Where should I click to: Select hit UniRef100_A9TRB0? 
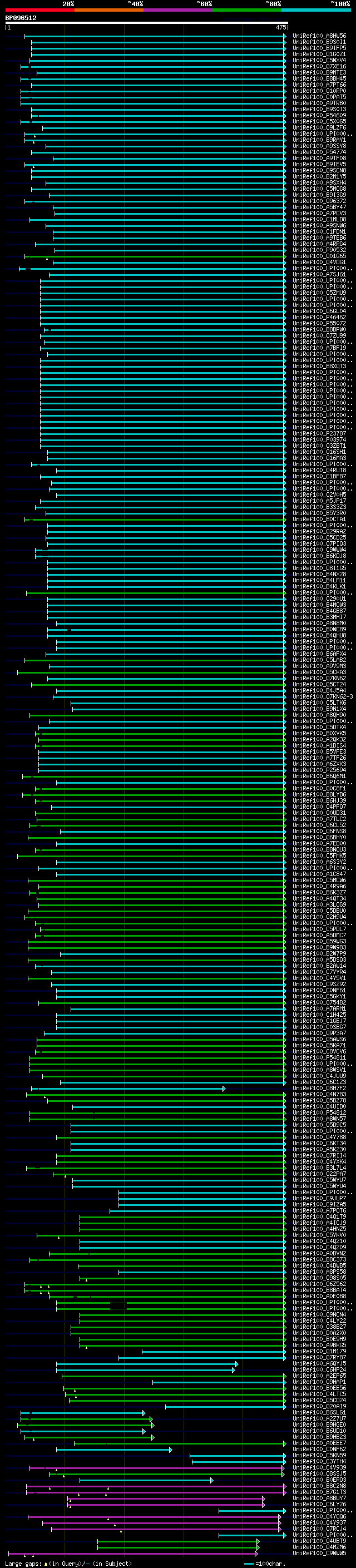319,103
